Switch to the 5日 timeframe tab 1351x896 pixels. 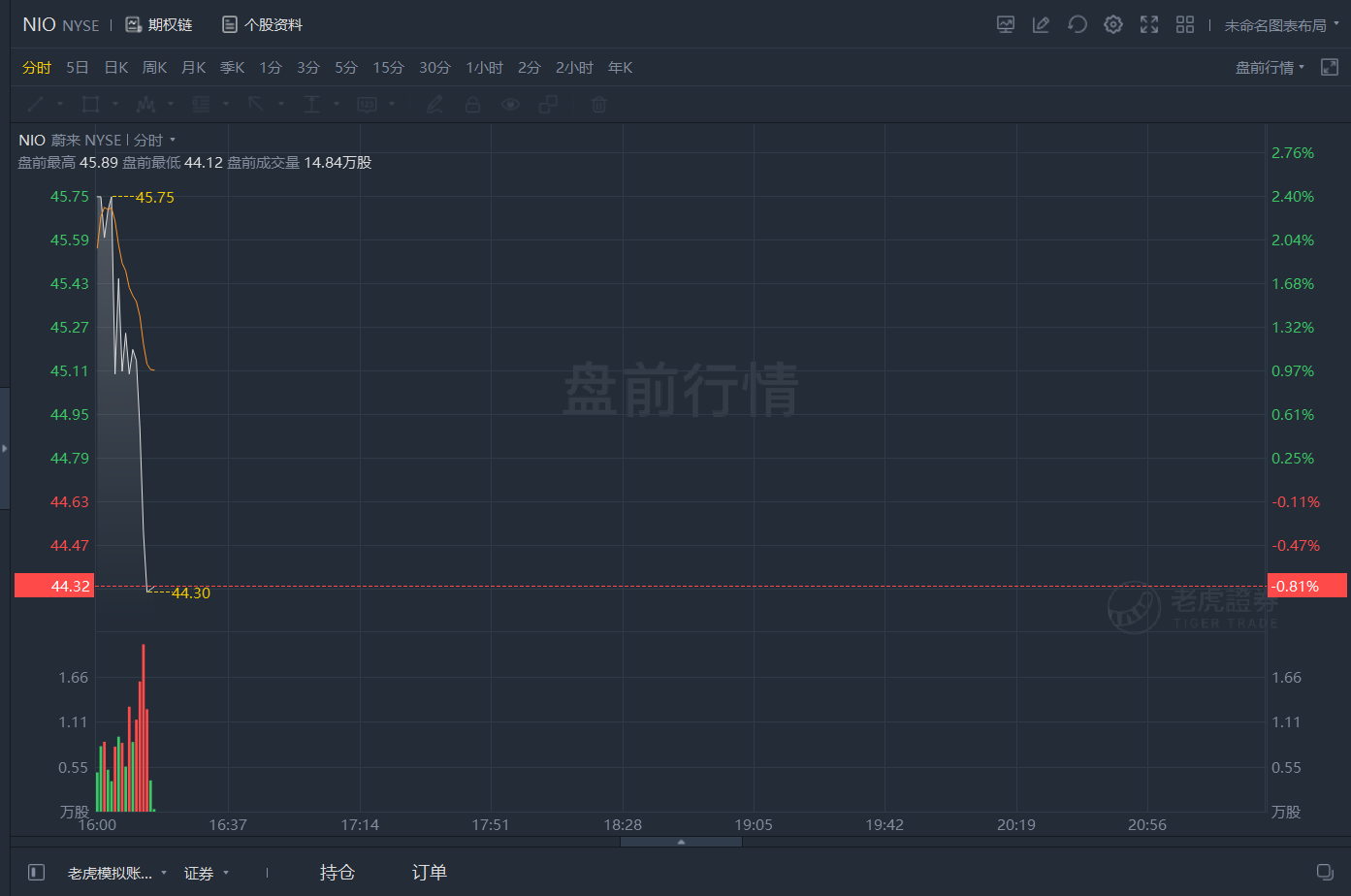(x=78, y=67)
